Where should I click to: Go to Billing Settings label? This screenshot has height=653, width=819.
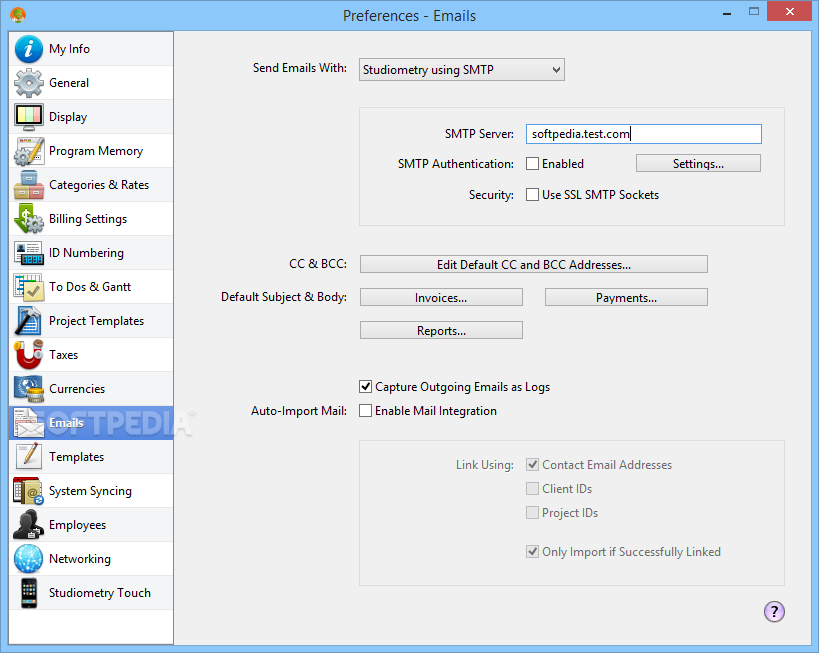tap(88, 219)
